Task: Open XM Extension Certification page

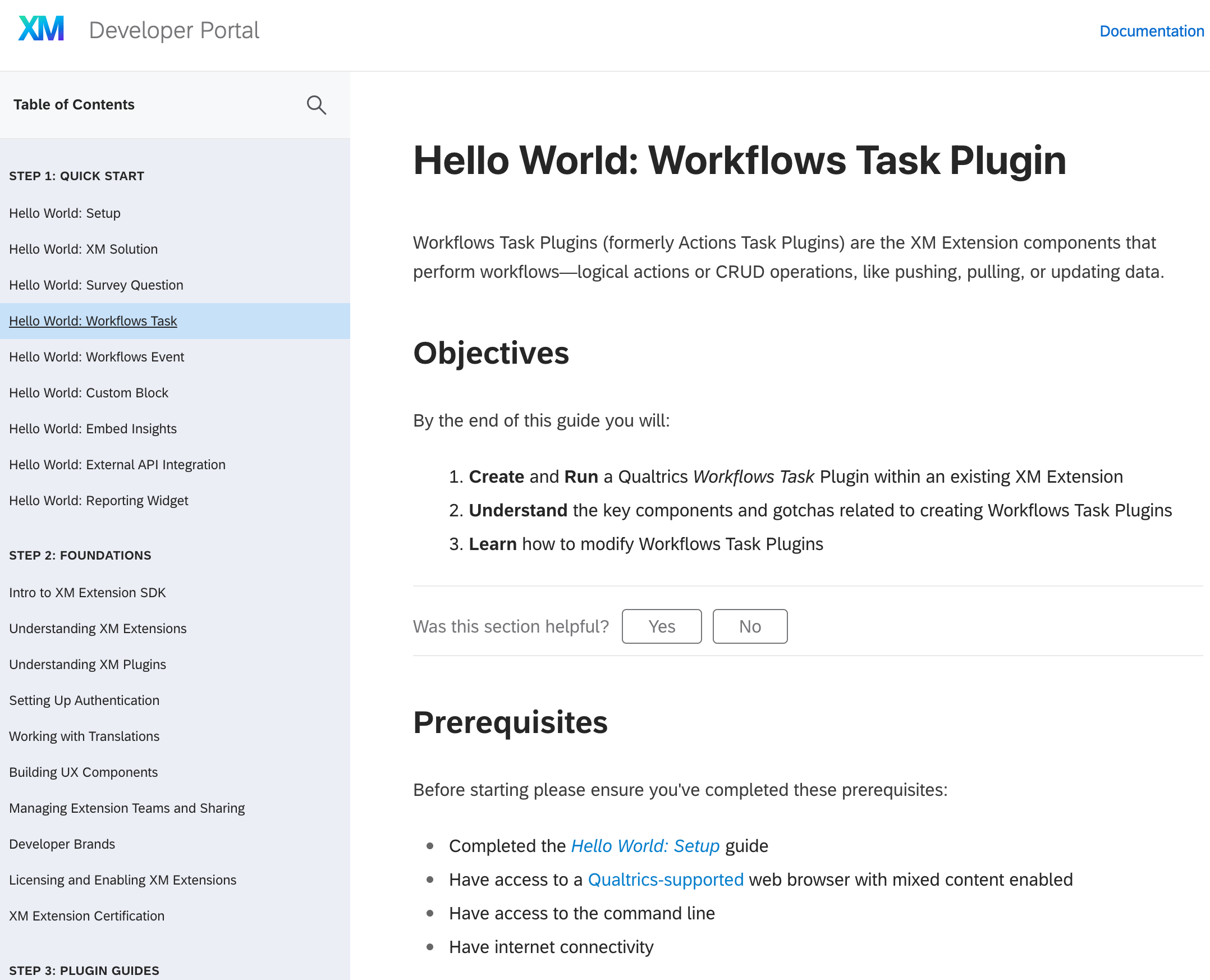Action: 87,915
